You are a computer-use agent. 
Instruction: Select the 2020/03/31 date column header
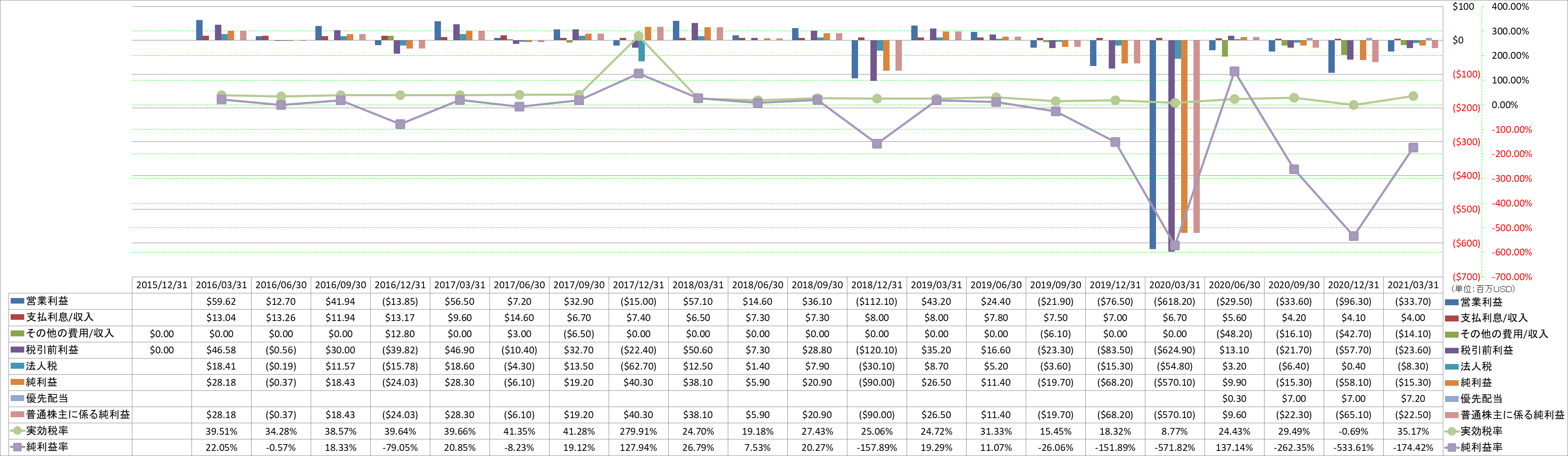[1175, 285]
